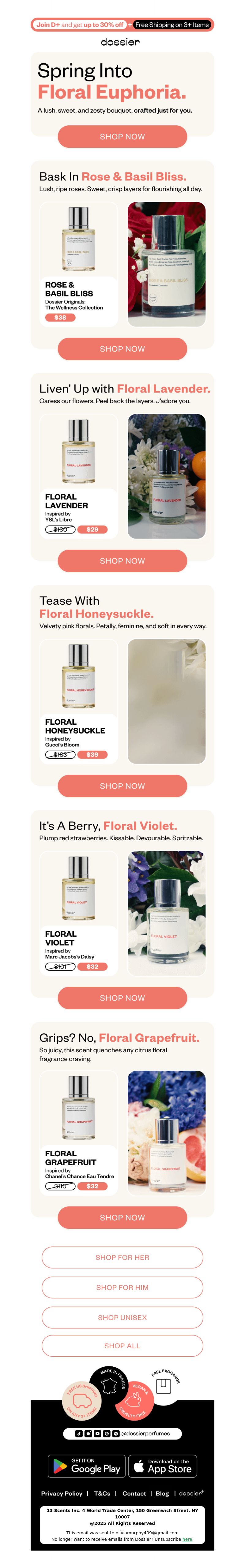Open the Instagram icon link
The width and height of the screenshot is (245, 1568).
pos(88,1433)
